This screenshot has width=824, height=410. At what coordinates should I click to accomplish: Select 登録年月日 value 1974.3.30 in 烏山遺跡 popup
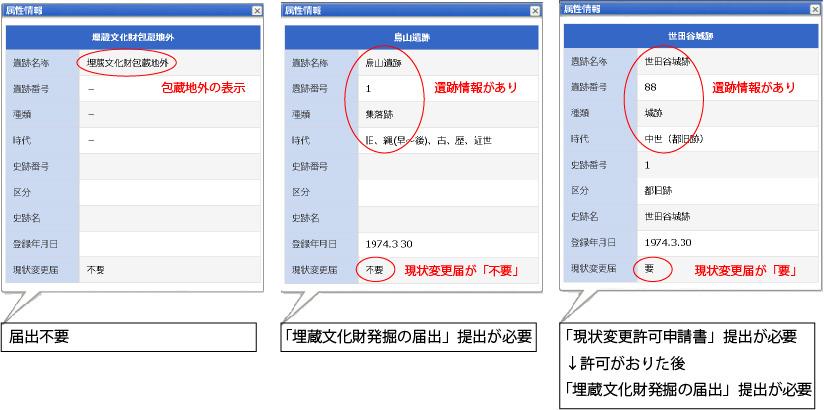388,244
